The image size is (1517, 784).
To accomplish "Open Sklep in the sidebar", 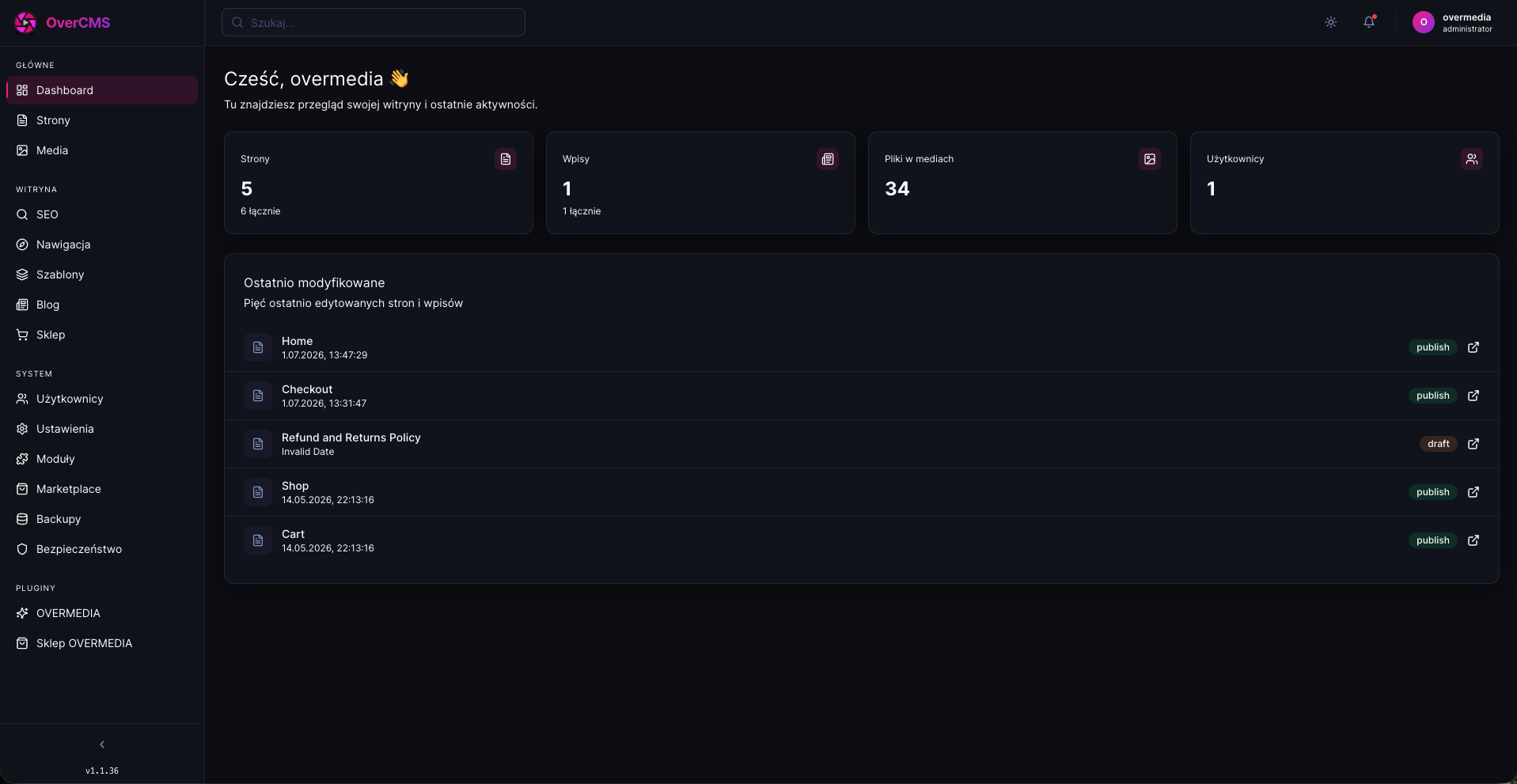I will coord(102,335).
